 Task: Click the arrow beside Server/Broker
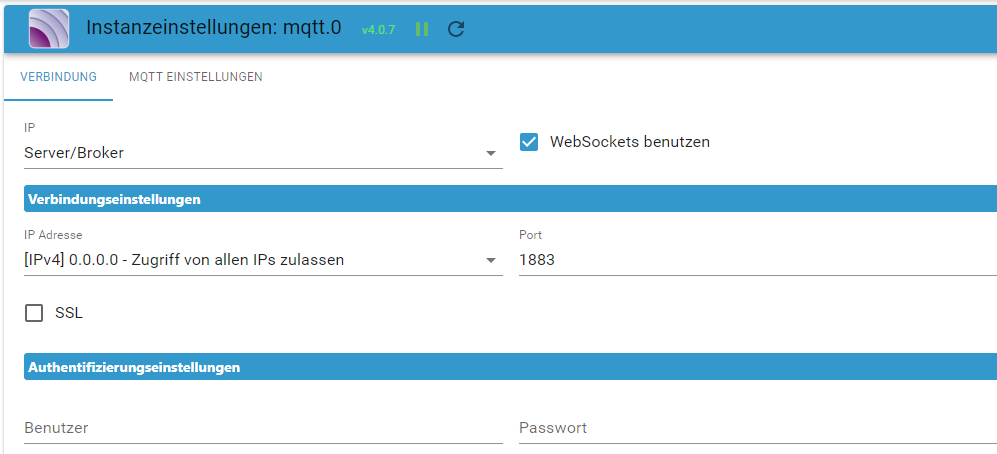pos(490,154)
